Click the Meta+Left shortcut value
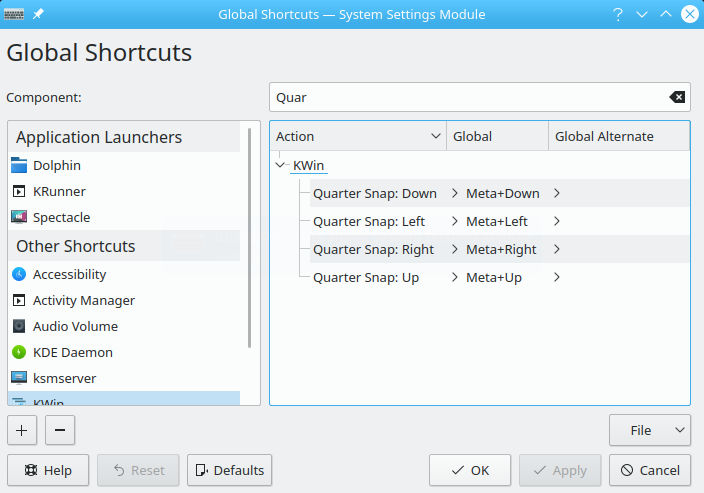The height and width of the screenshot is (493, 704). 497,221
